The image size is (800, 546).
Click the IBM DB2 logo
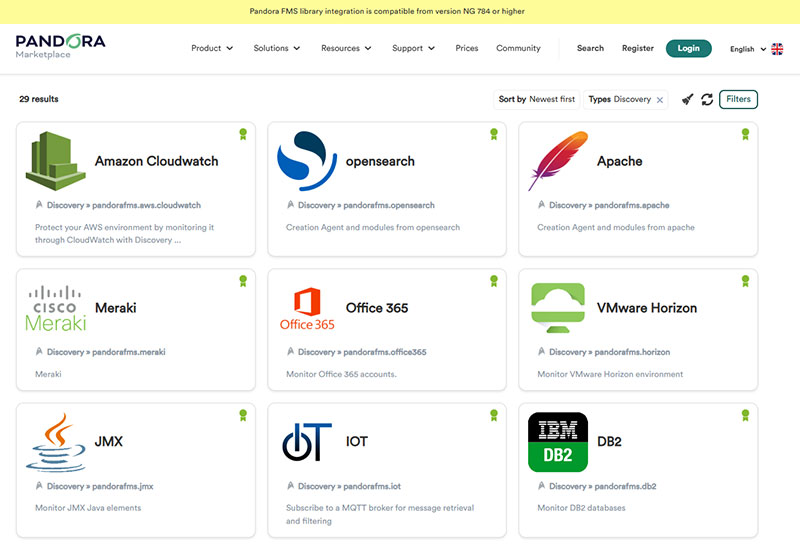558,442
